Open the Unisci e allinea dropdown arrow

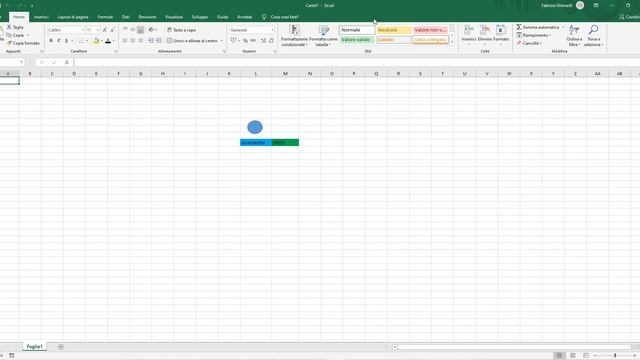tap(222, 41)
